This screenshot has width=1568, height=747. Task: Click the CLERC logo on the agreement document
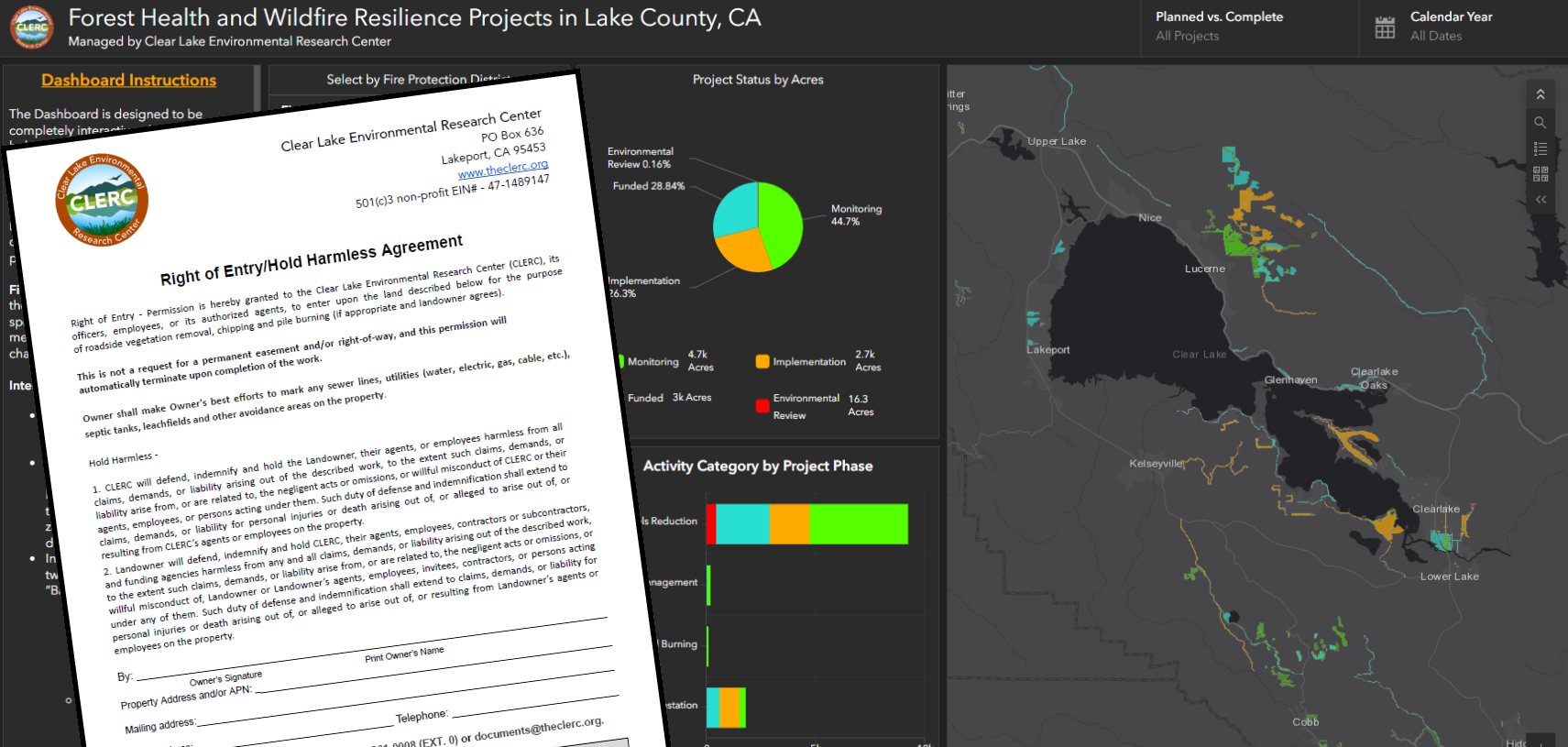click(102, 200)
